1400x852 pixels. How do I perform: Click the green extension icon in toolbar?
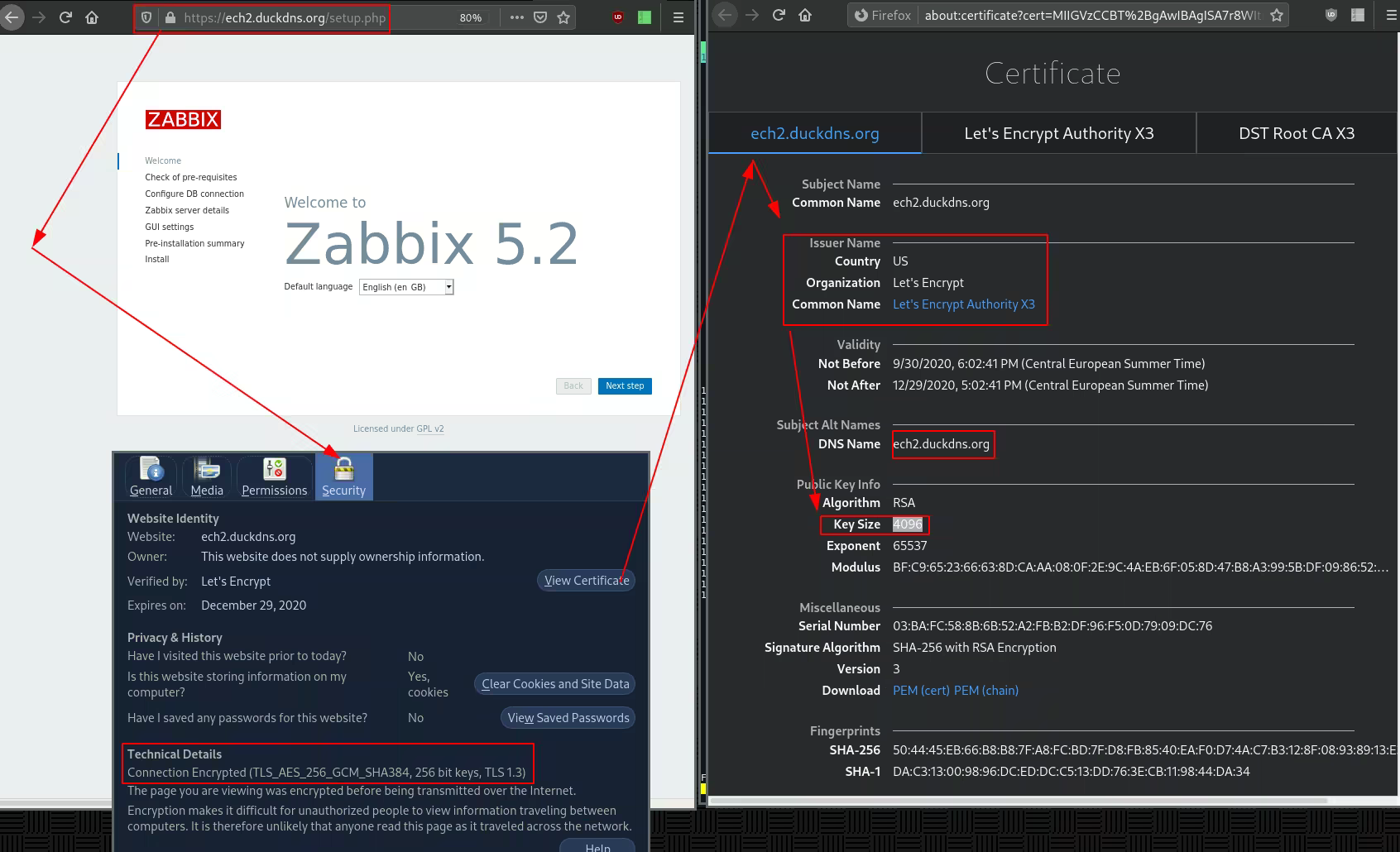645,17
